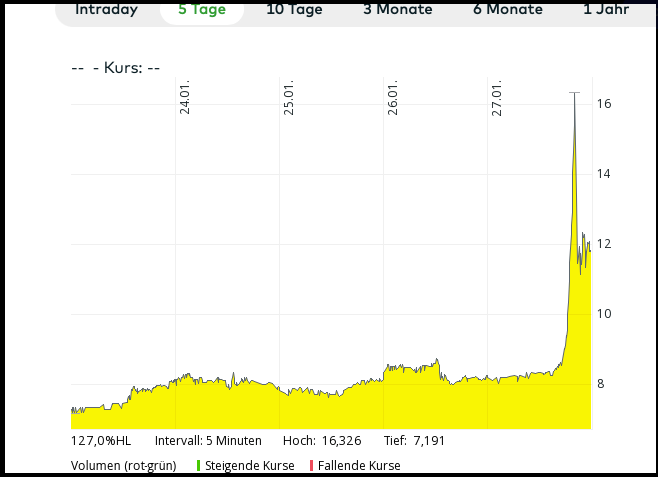Show the 1 Jahr chart
The height and width of the screenshot is (477, 658).
(x=607, y=10)
